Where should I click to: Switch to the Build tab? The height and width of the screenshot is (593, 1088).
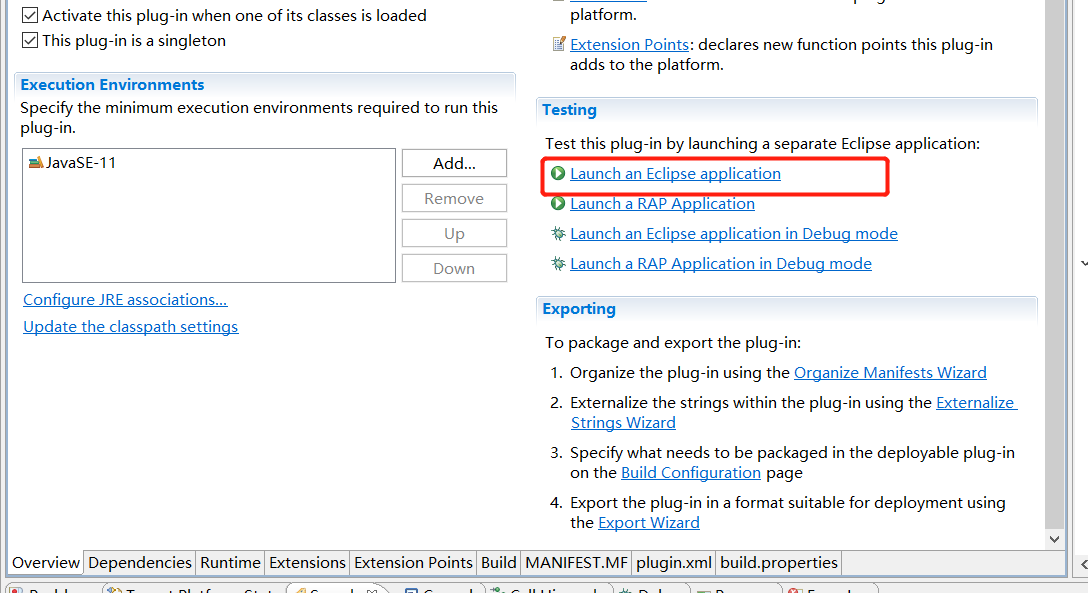[498, 562]
